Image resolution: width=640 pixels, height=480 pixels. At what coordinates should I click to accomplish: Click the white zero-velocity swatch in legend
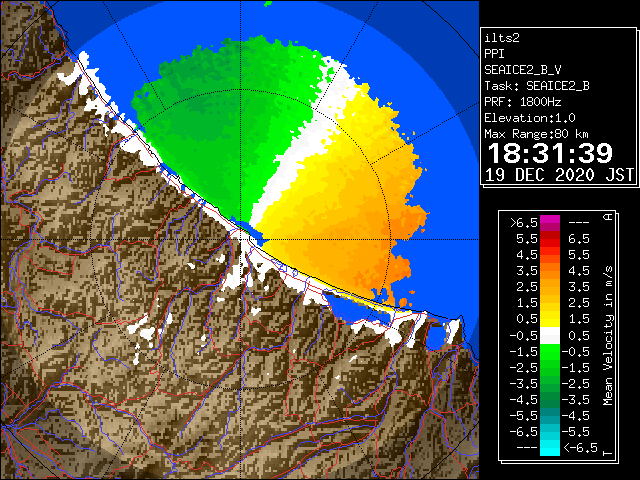[x=550, y=336]
